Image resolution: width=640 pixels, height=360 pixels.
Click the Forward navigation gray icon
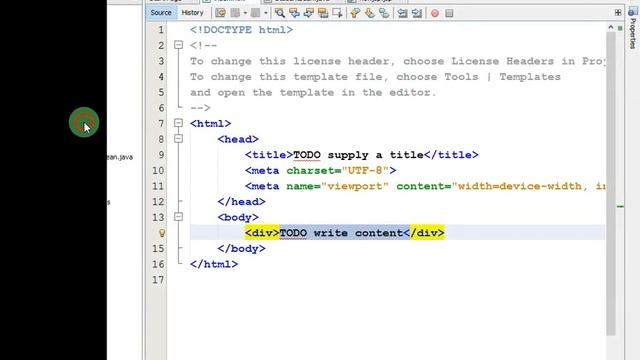click(x=256, y=13)
